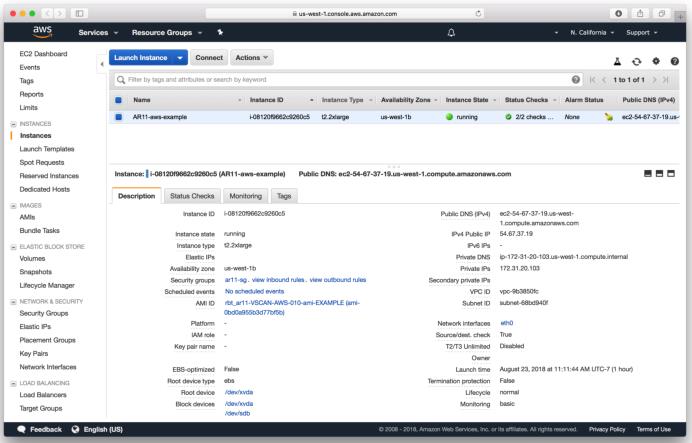Sort by Availability Zone column header

coord(406,100)
